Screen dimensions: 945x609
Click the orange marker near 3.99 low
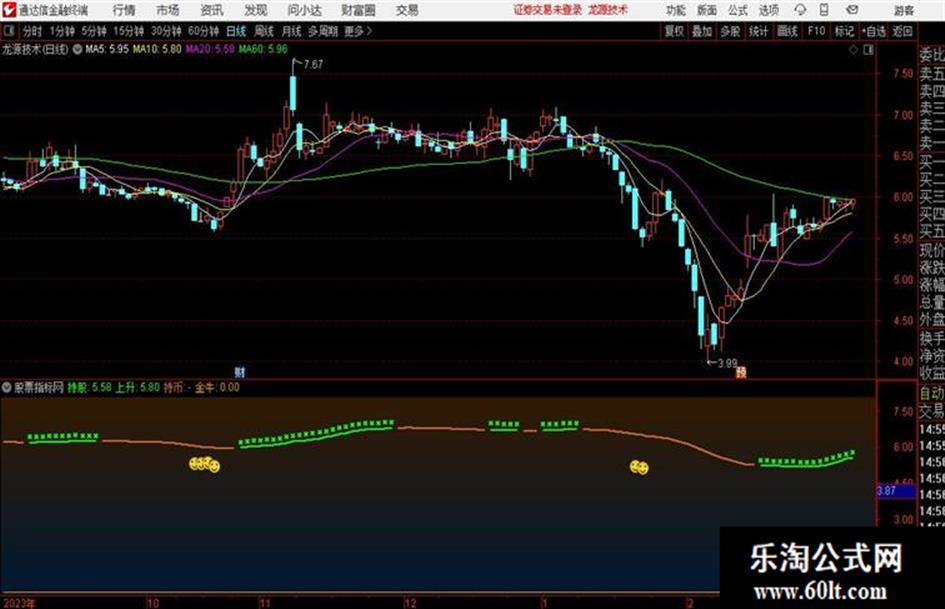(x=741, y=373)
